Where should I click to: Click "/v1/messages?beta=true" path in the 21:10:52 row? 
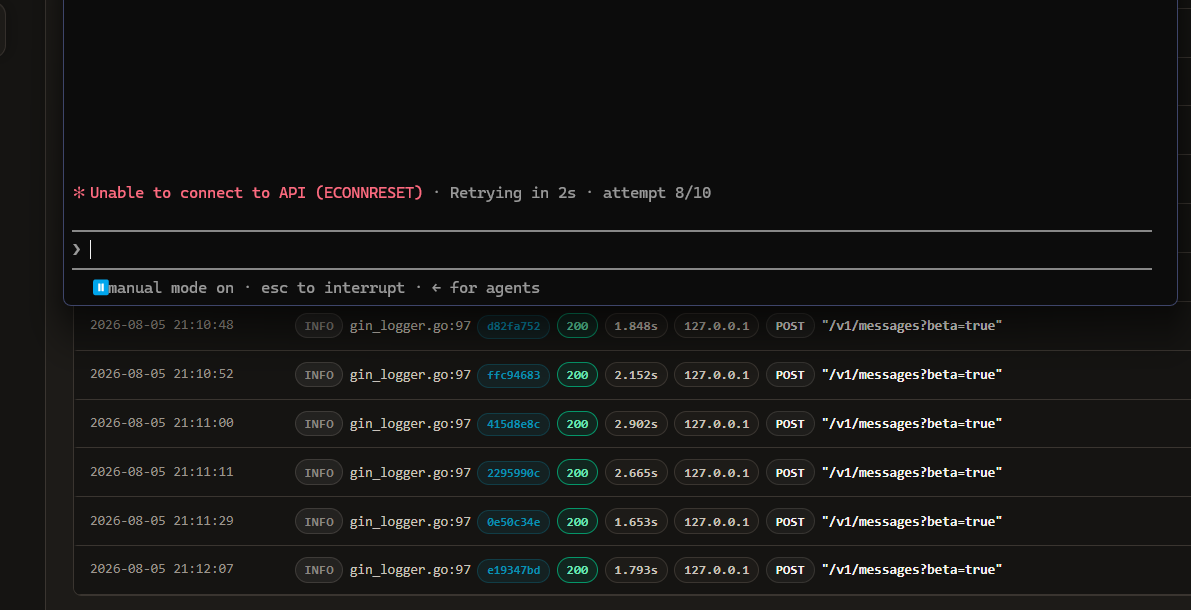[912, 375]
